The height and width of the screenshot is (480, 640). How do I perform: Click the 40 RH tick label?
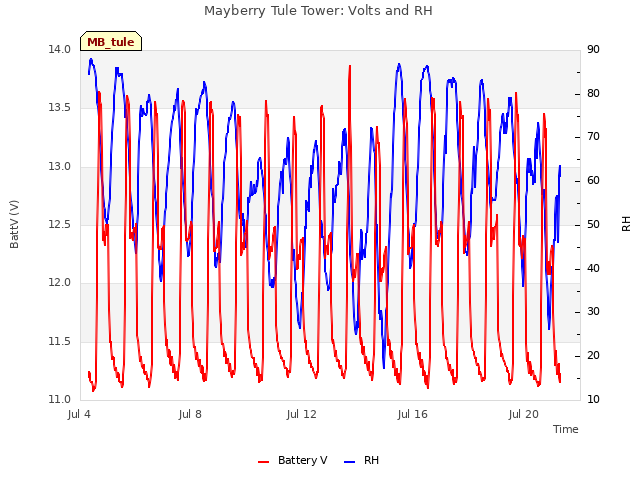click(x=593, y=268)
